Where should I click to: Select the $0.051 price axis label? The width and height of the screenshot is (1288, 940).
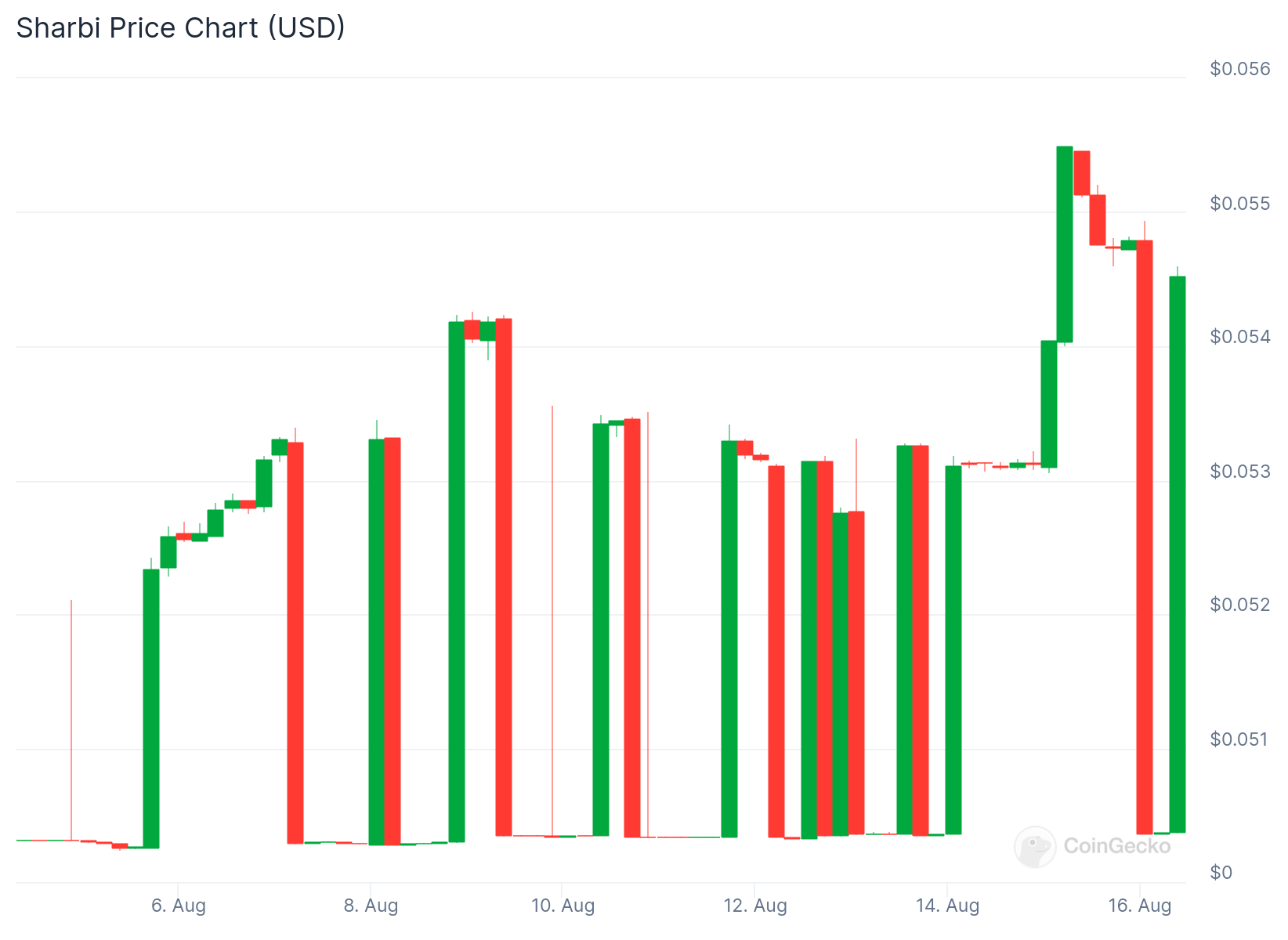(1240, 739)
